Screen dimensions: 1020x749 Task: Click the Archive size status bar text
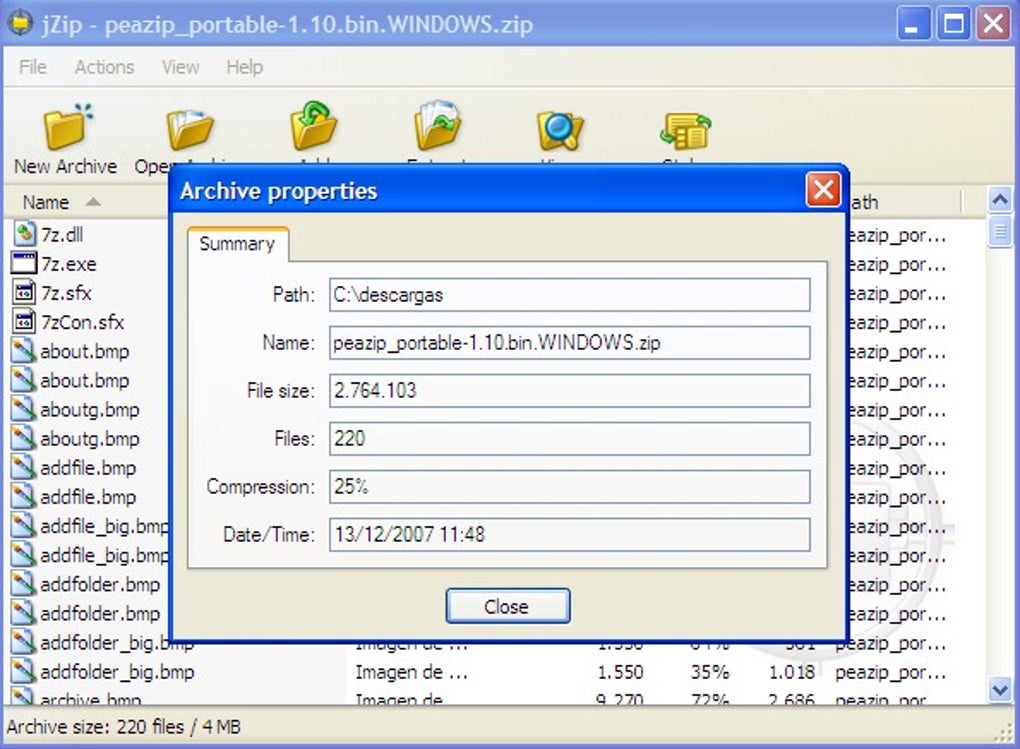(124, 726)
